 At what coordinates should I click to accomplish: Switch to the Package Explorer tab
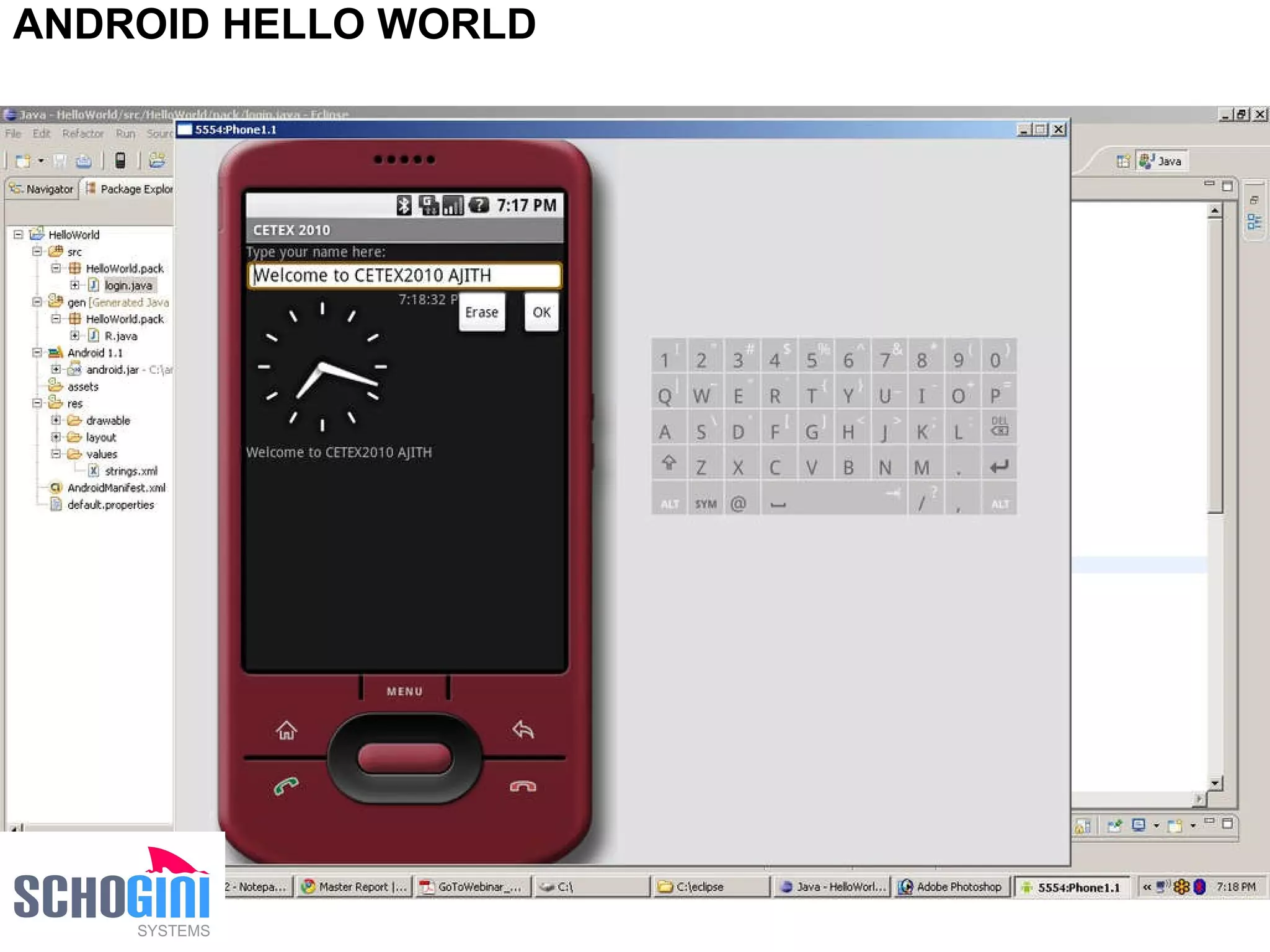click(129, 189)
